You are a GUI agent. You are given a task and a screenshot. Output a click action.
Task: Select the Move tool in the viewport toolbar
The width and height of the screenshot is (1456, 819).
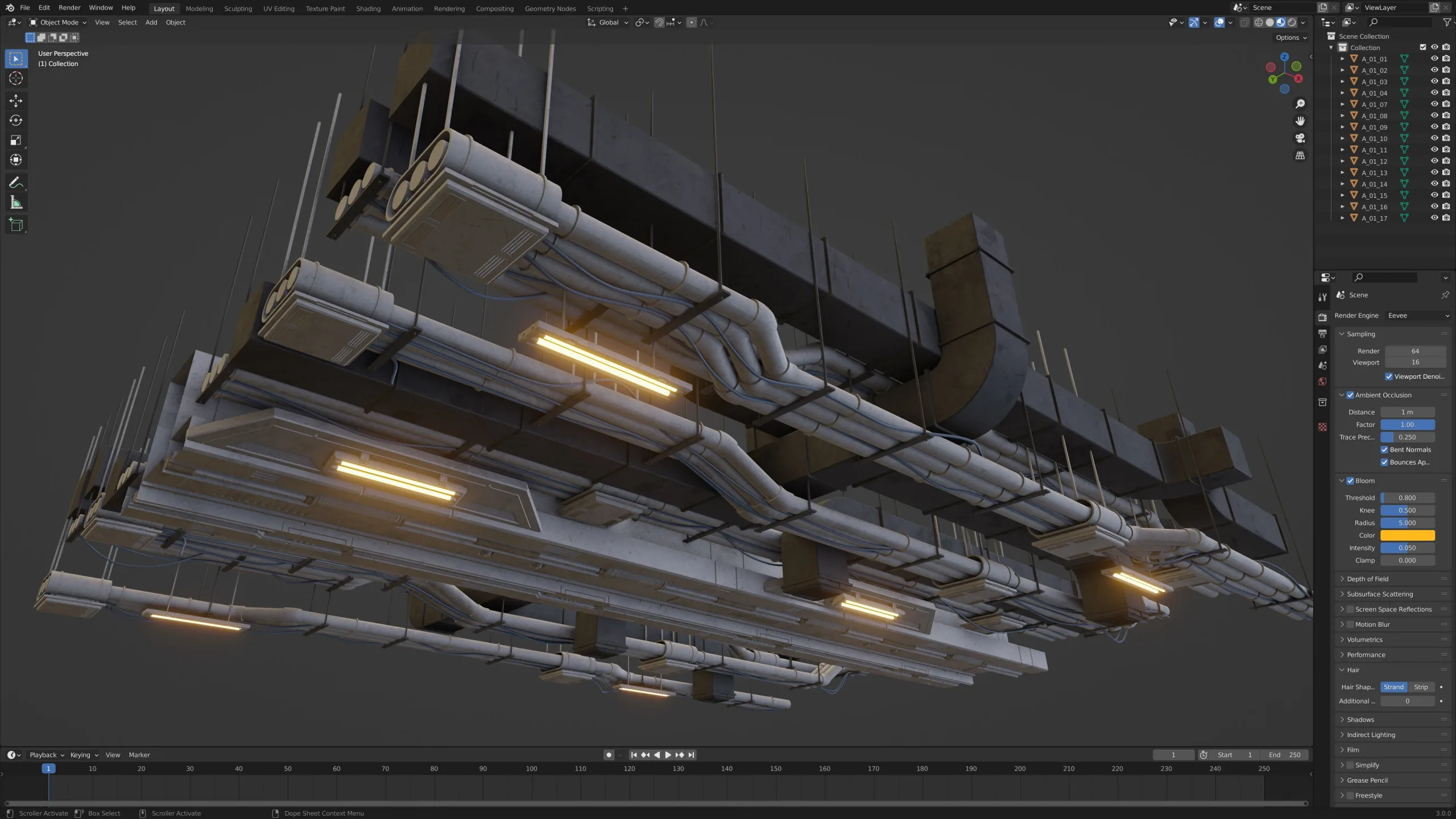pyautogui.click(x=16, y=101)
